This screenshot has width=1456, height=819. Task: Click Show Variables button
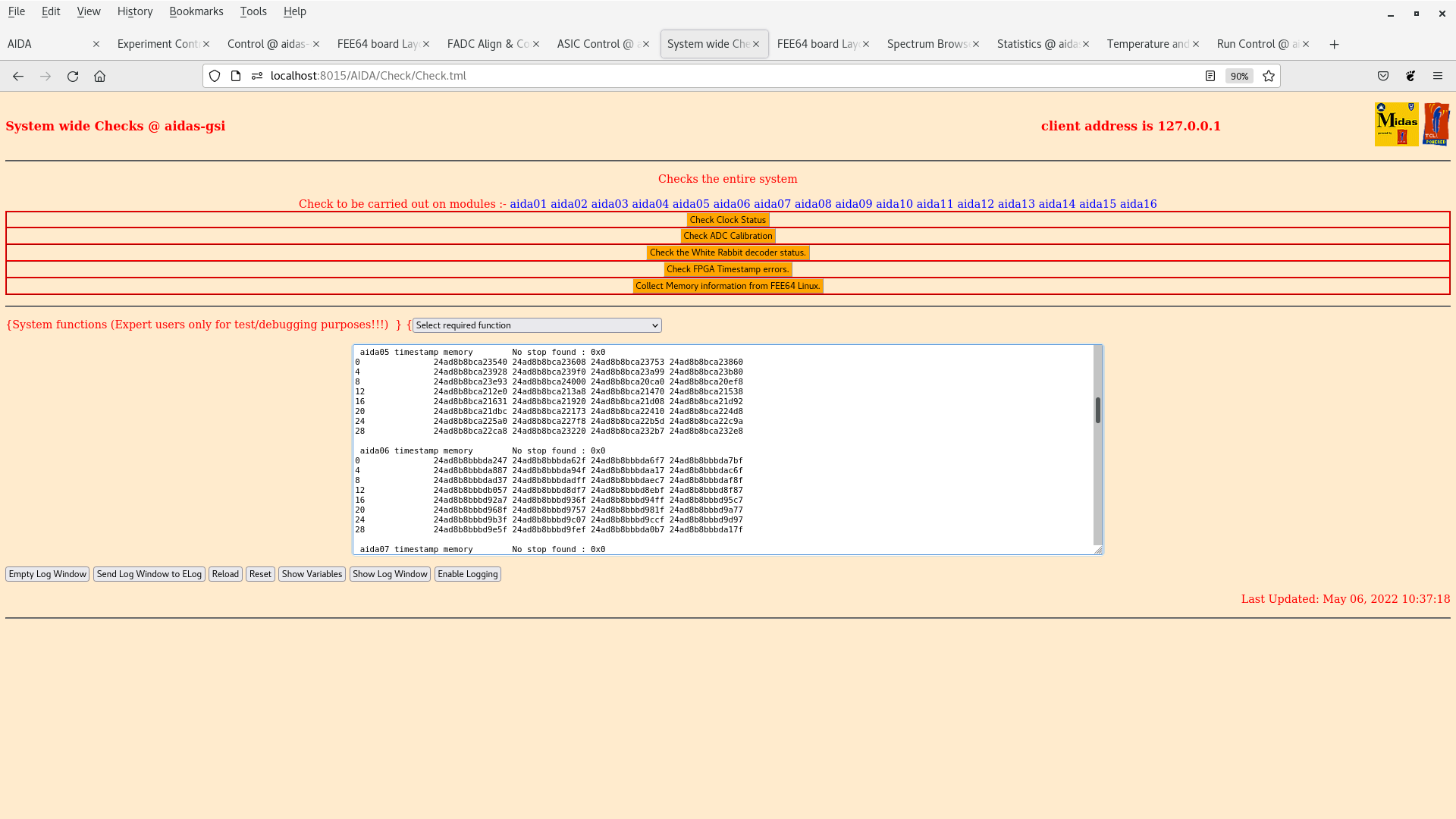pyautogui.click(x=312, y=574)
